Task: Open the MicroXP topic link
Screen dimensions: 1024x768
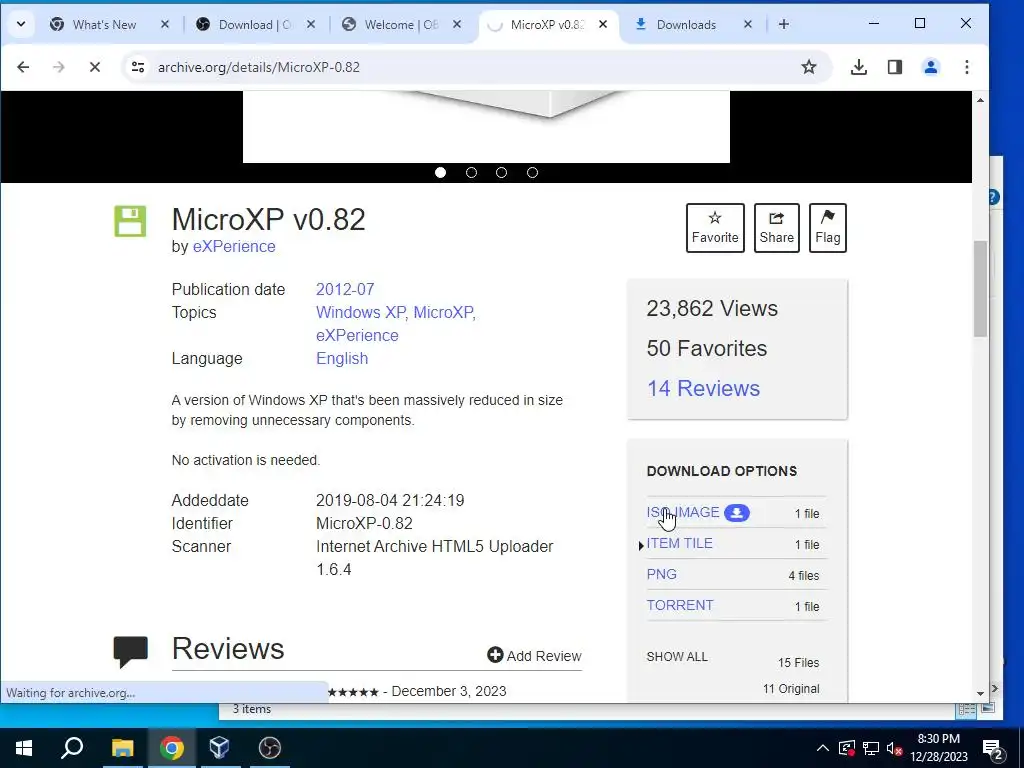Action: pos(443,312)
